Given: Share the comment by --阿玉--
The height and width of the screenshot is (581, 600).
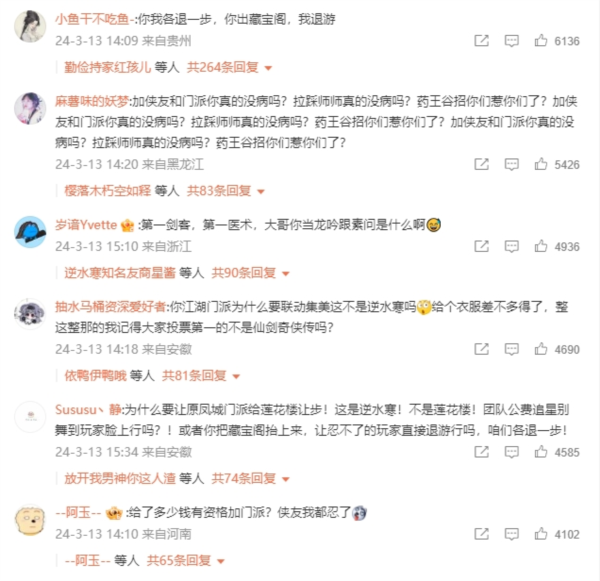Looking at the screenshot, I should click(481, 534).
